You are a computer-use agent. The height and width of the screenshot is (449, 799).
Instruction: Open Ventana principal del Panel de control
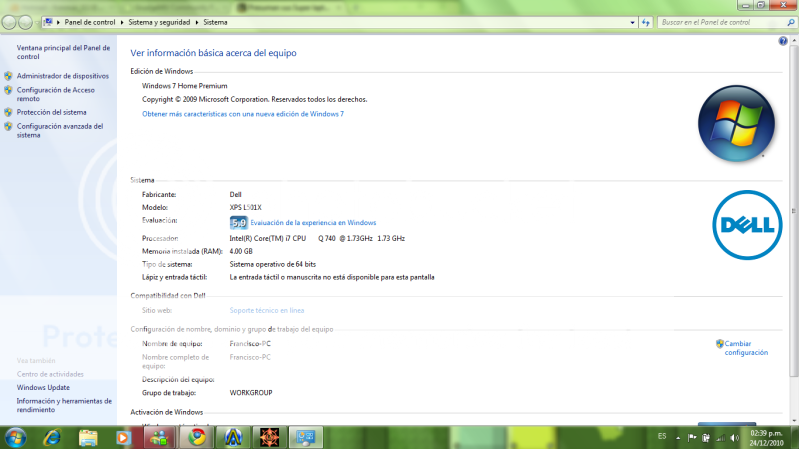(x=63, y=52)
